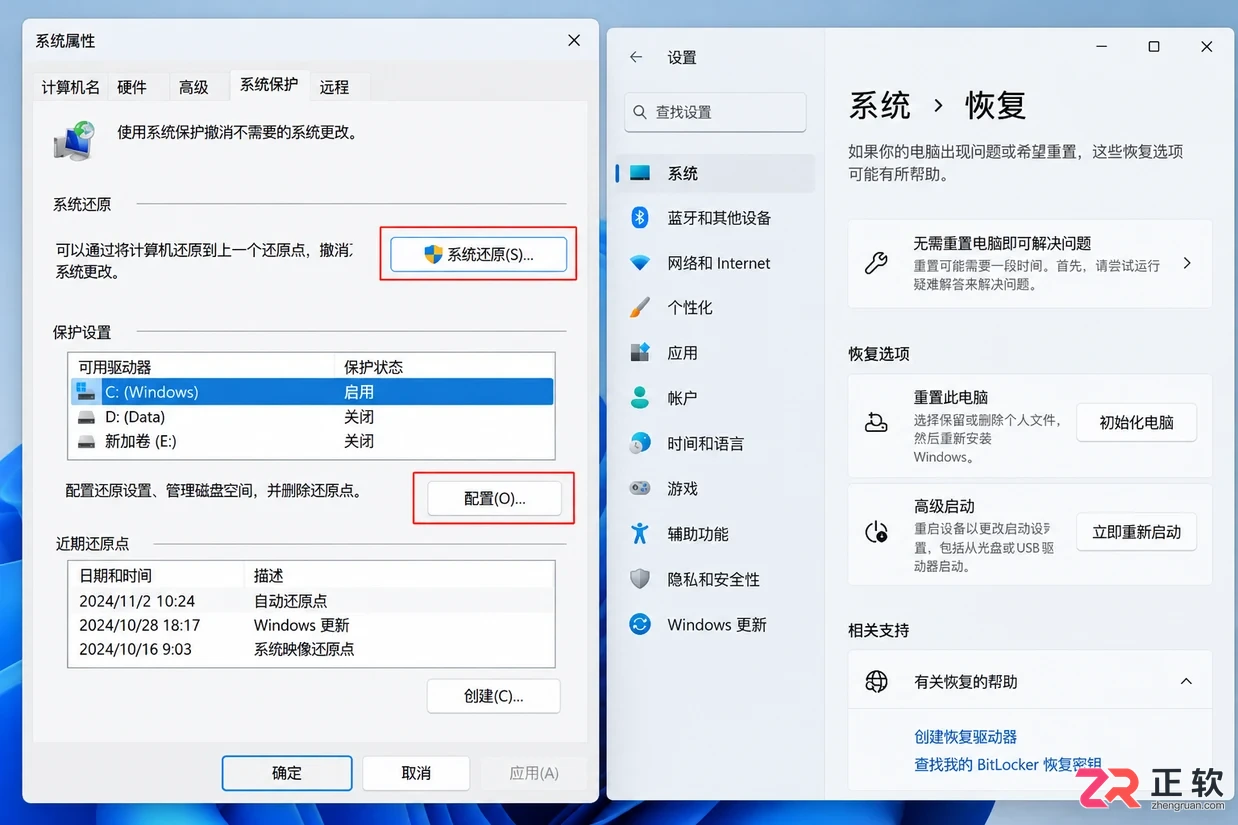This screenshot has height=825, width=1238.
Task: Open the 创建恢复驱动器 link
Action: coord(965,736)
